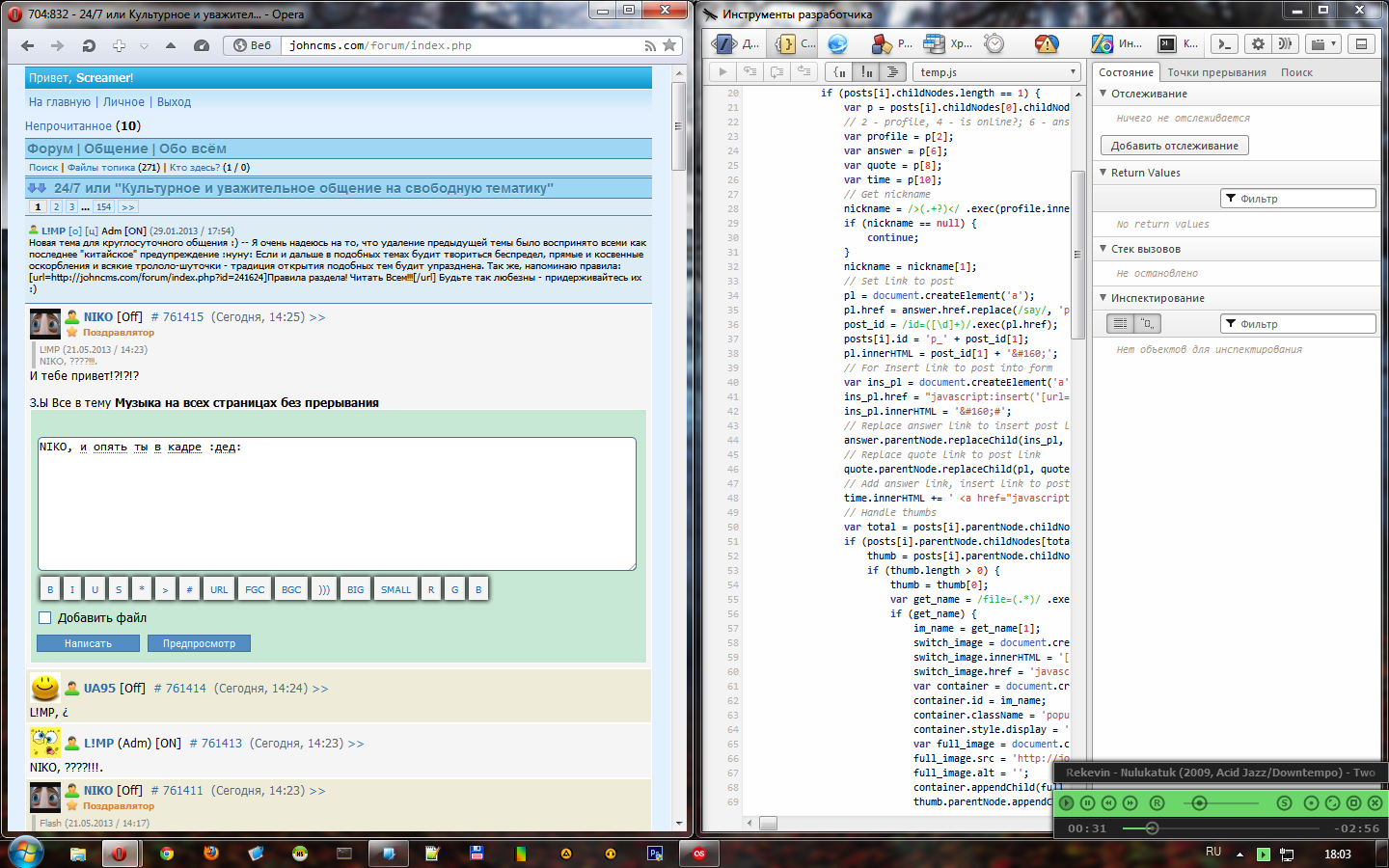Viewport: 1389px width, 868px height.
Task: Switch to 'Точки прерывания' tab
Action: click(1215, 72)
